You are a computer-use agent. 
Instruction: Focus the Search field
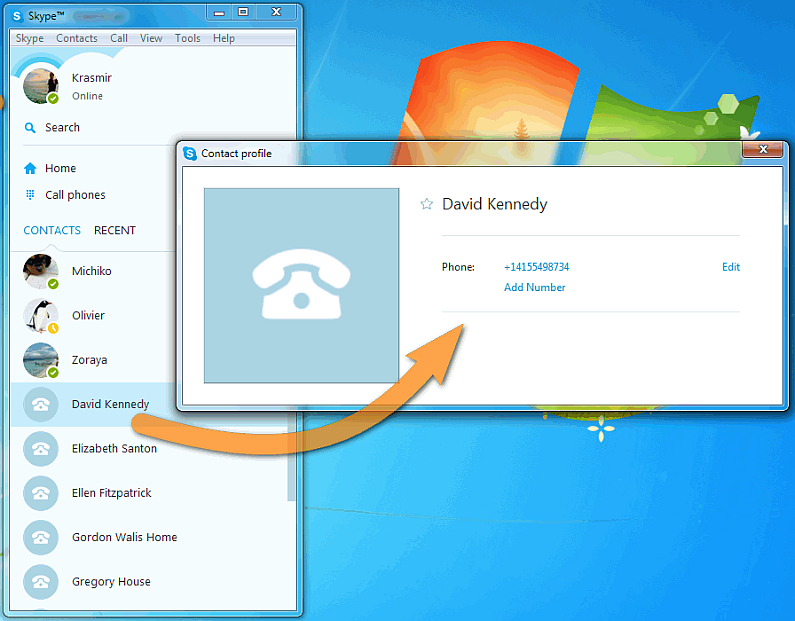[x=62, y=127]
